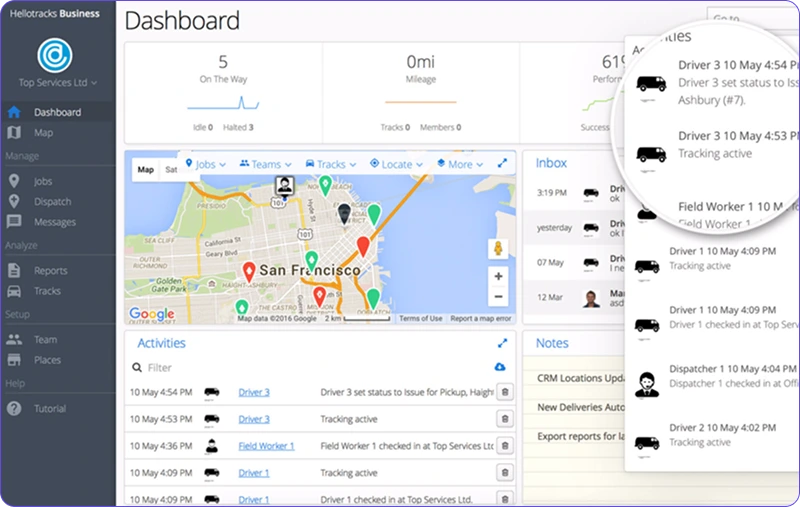Click the Halted 3 status label
Viewport: 800px width, 507px height.
pyautogui.click(x=238, y=128)
